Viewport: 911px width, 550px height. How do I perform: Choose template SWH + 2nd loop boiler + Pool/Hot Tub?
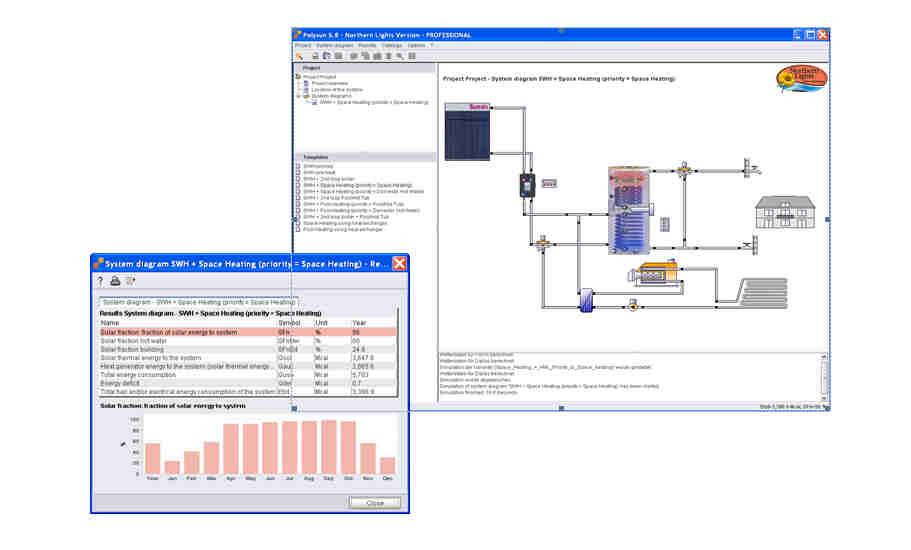tap(346, 217)
